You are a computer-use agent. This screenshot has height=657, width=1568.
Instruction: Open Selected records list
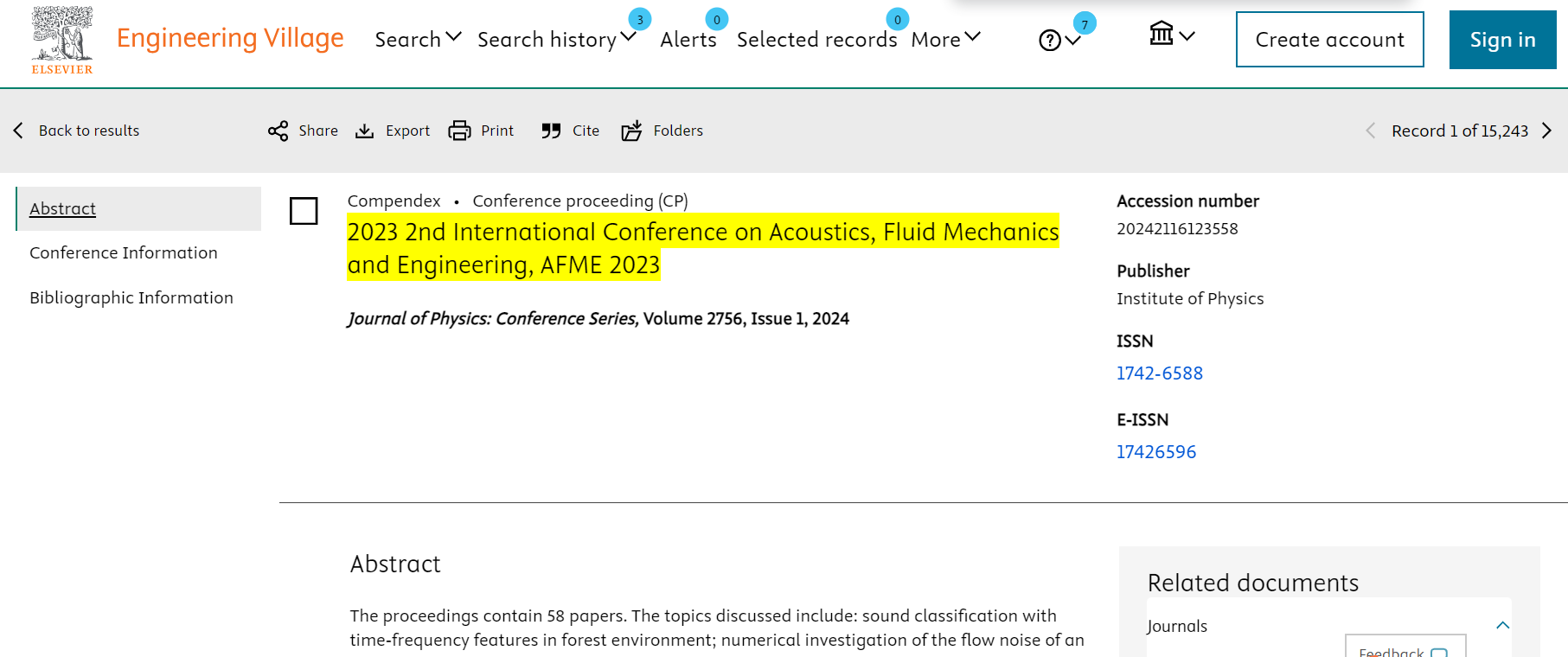click(x=816, y=39)
